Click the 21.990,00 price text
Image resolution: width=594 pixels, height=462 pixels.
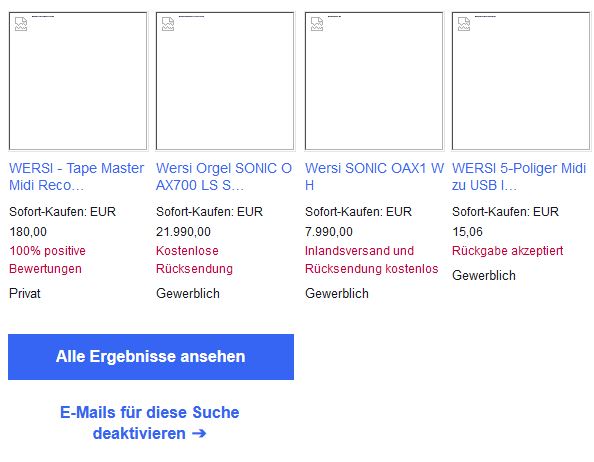pos(183,232)
